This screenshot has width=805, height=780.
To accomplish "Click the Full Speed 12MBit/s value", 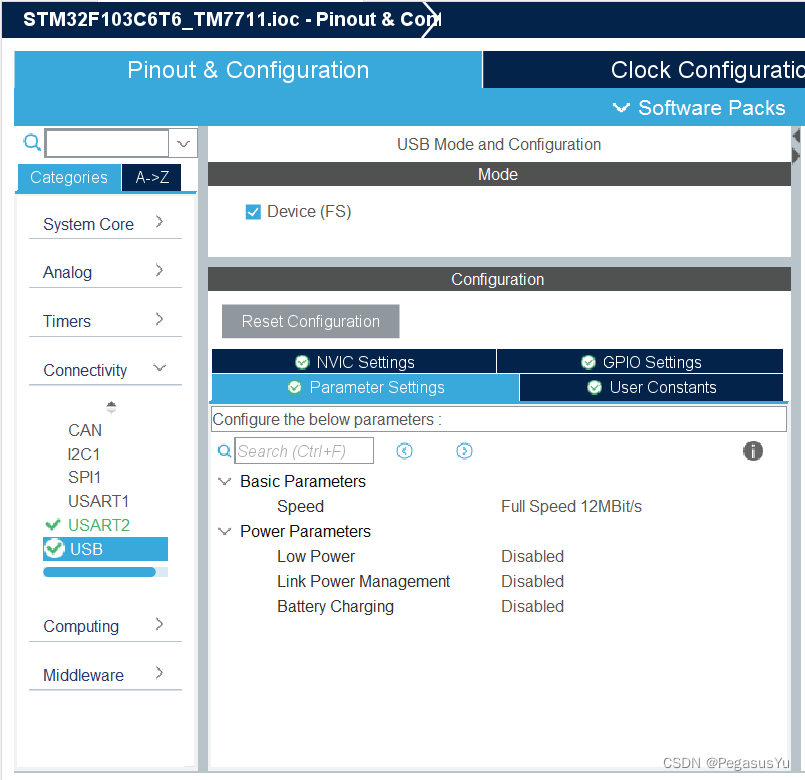I will [x=571, y=506].
